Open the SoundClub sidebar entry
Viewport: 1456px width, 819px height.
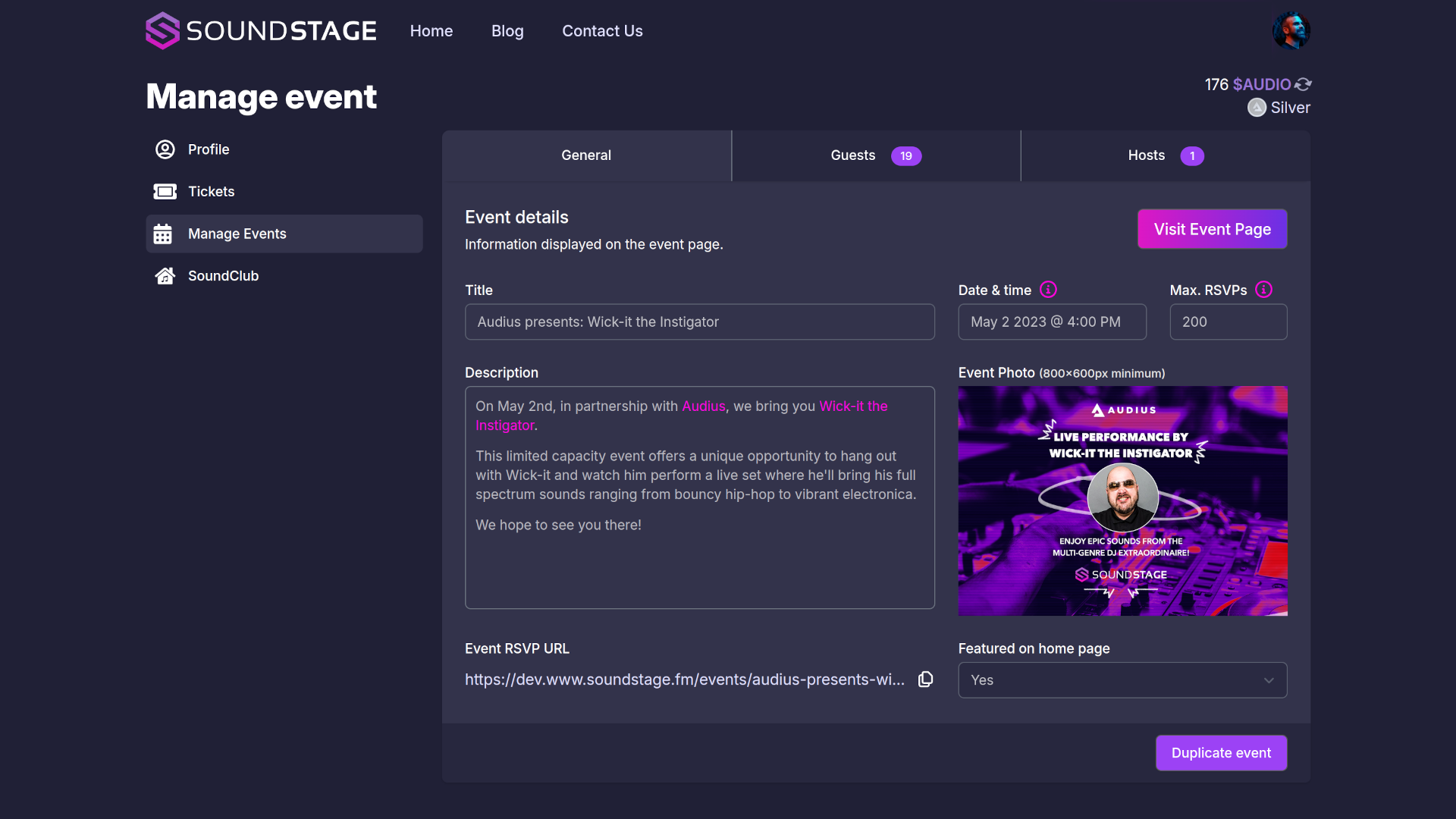point(284,276)
